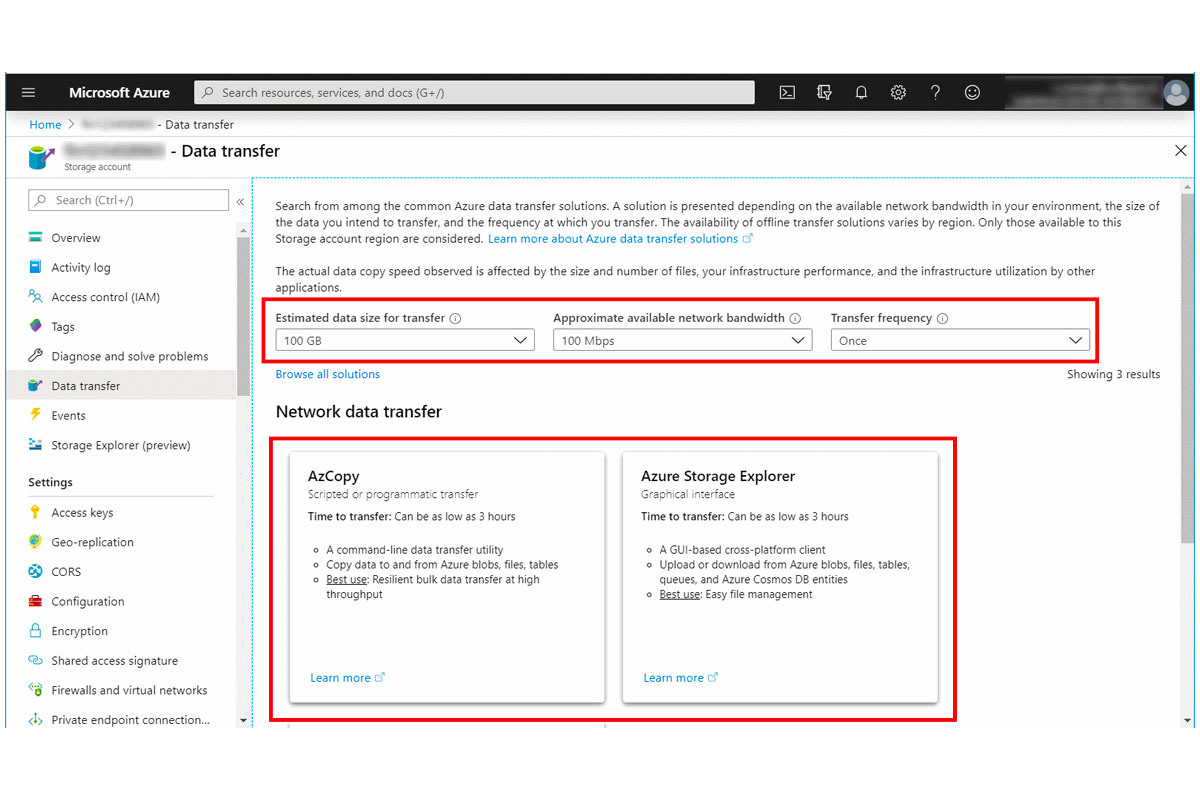The image size is (1200, 800).
Task: Click the Encryption lock icon
Action: pyautogui.click(x=36, y=631)
